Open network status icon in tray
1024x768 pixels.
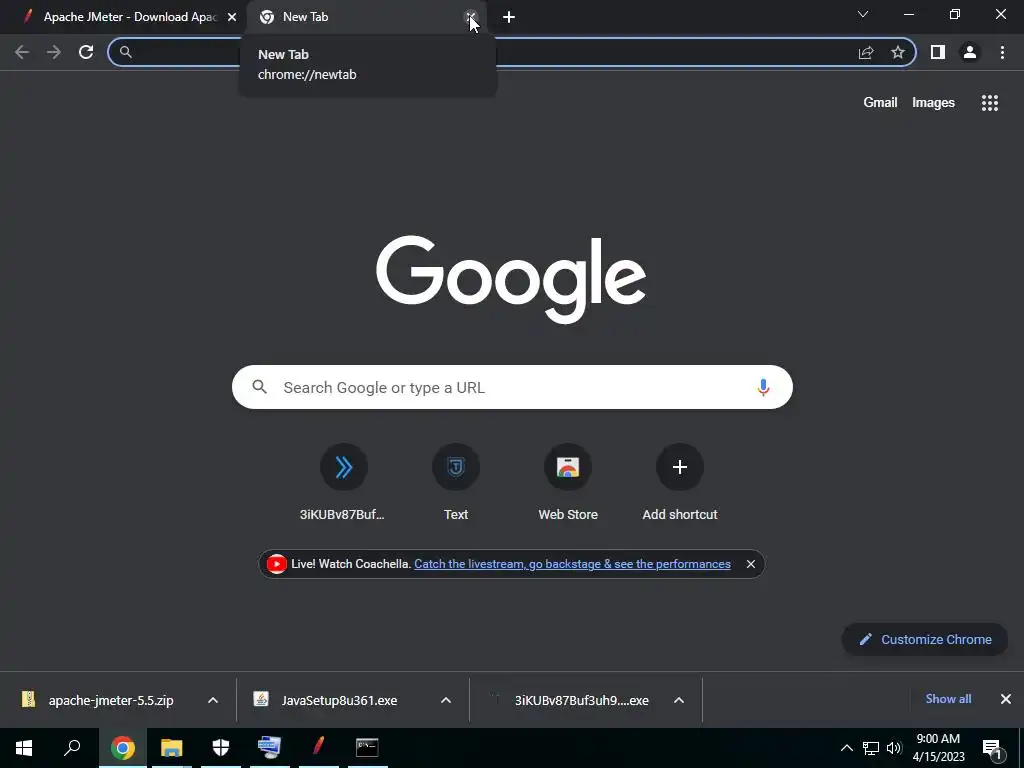pyautogui.click(x=871, y=748)
